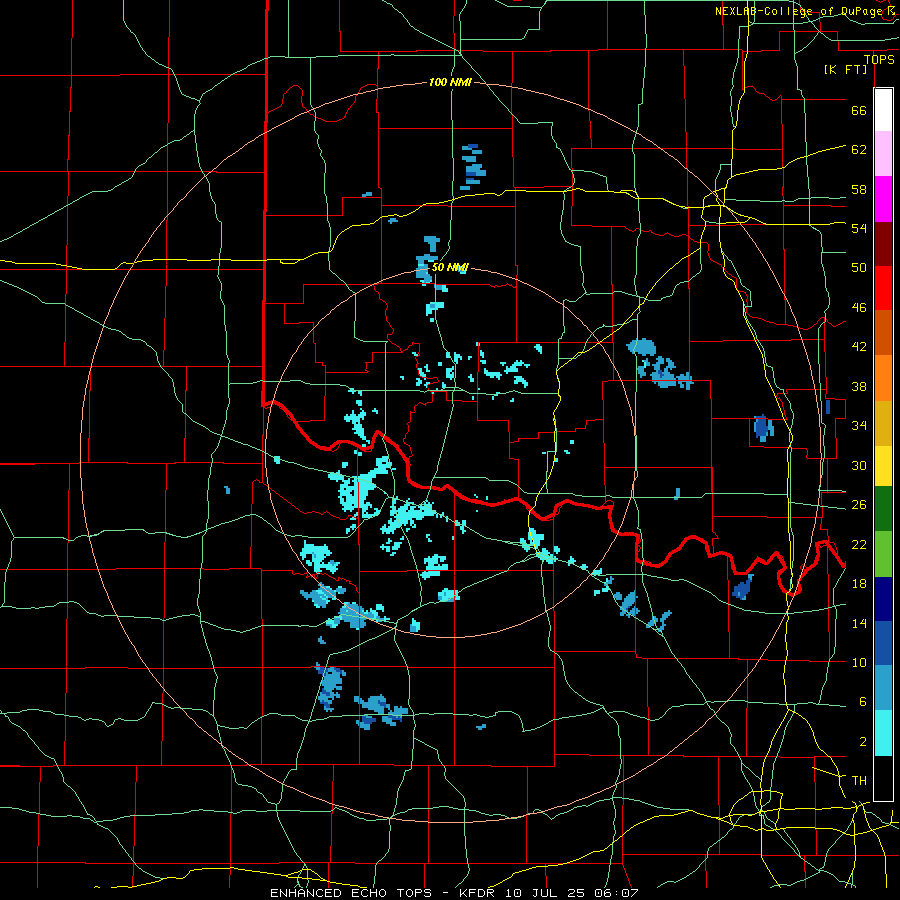Click the "ENHANCED ECHO TOPS" product title
This screenshot has width=900, height=900.
(x=351, y=893)
